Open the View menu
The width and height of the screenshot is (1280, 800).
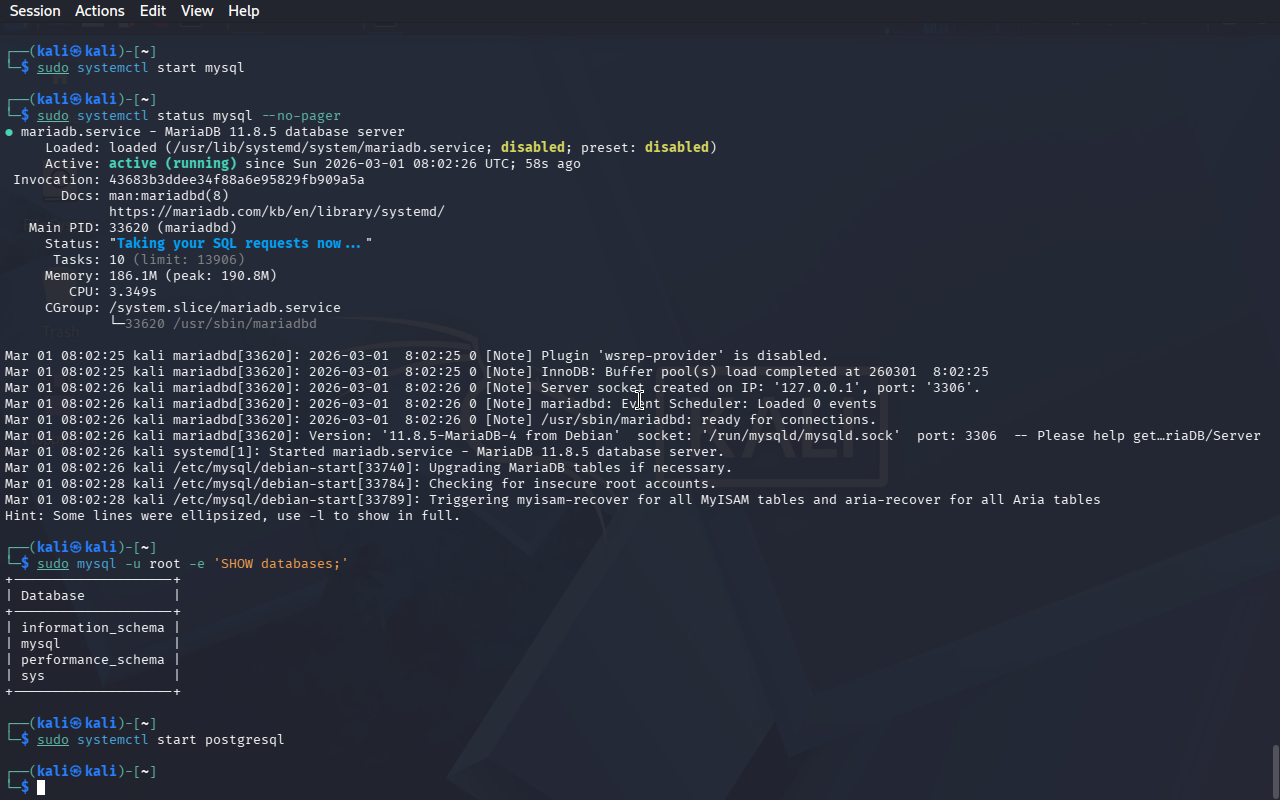point(197,11)
